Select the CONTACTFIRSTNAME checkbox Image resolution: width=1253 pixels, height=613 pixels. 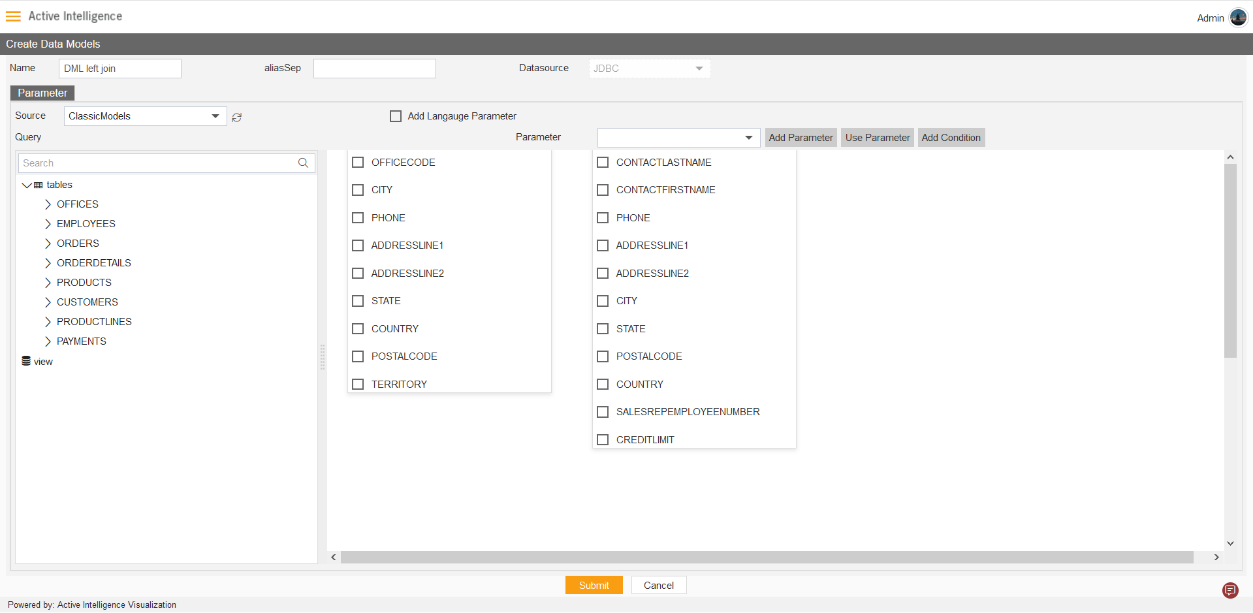603,190
